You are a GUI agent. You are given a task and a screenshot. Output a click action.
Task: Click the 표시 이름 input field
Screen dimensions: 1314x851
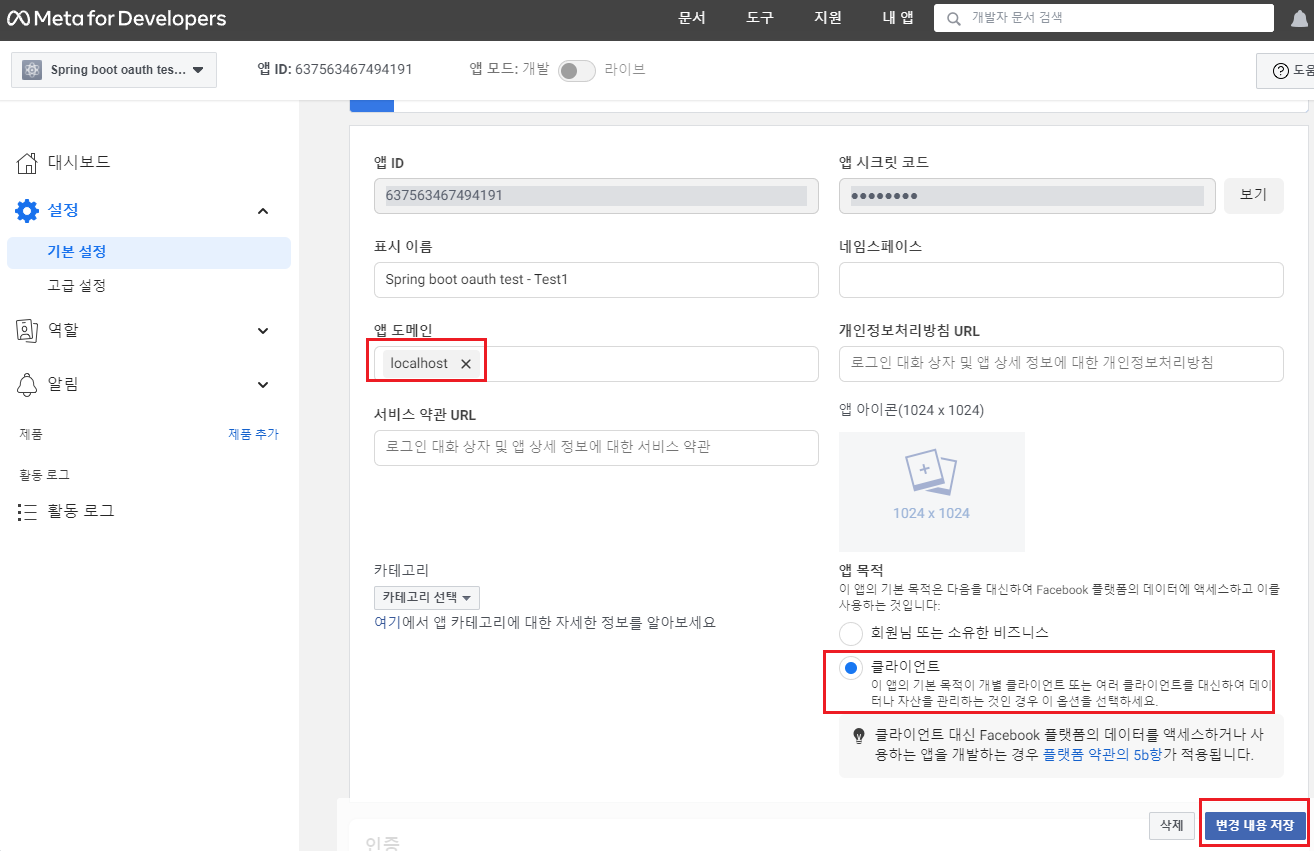(x=596, y=280)
